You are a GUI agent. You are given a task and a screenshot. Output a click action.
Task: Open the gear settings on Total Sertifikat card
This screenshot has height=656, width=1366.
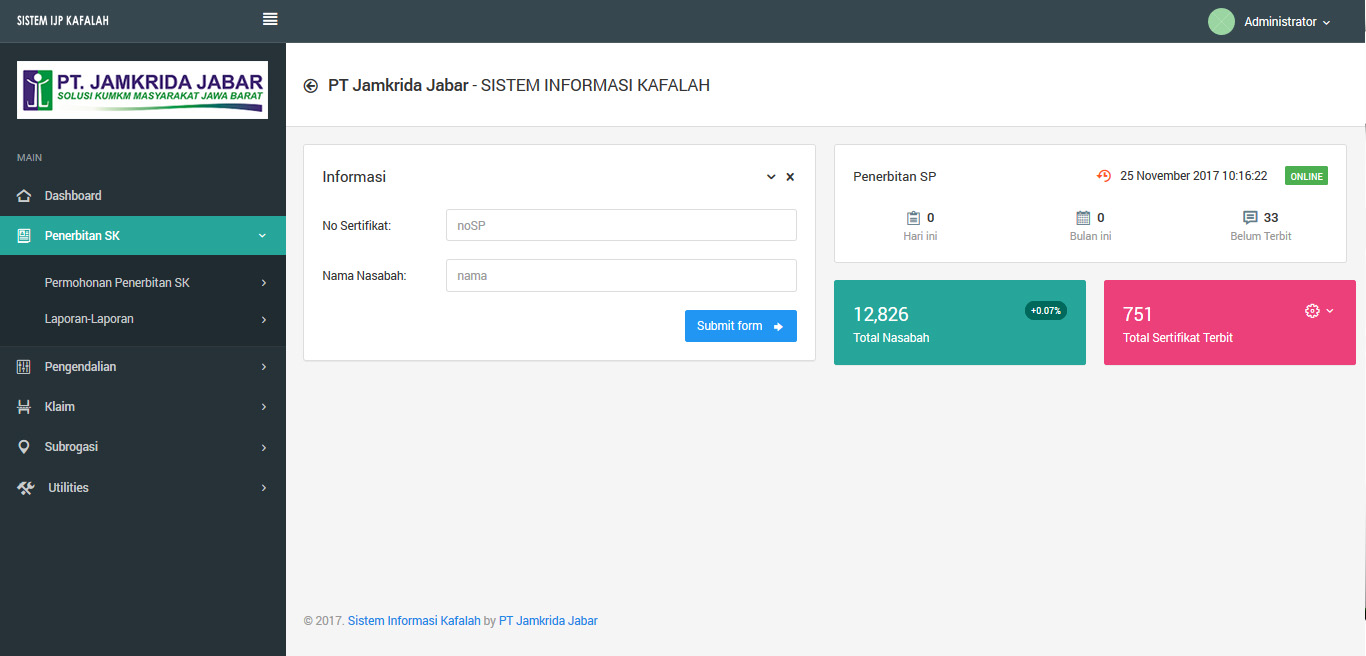pyautogui.click(x=1313, y=311)
